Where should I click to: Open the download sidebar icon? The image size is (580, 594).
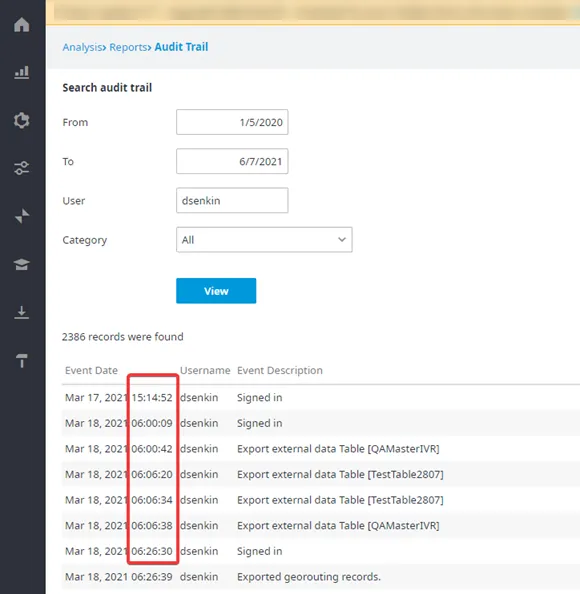(22, 312)
